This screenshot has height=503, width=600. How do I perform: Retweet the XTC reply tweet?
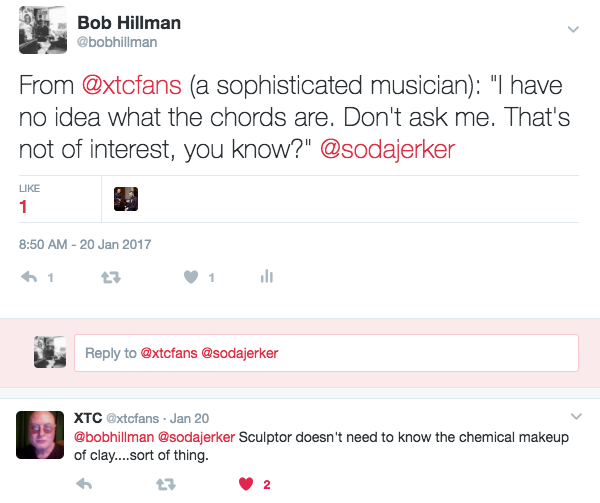pos(165,485)
